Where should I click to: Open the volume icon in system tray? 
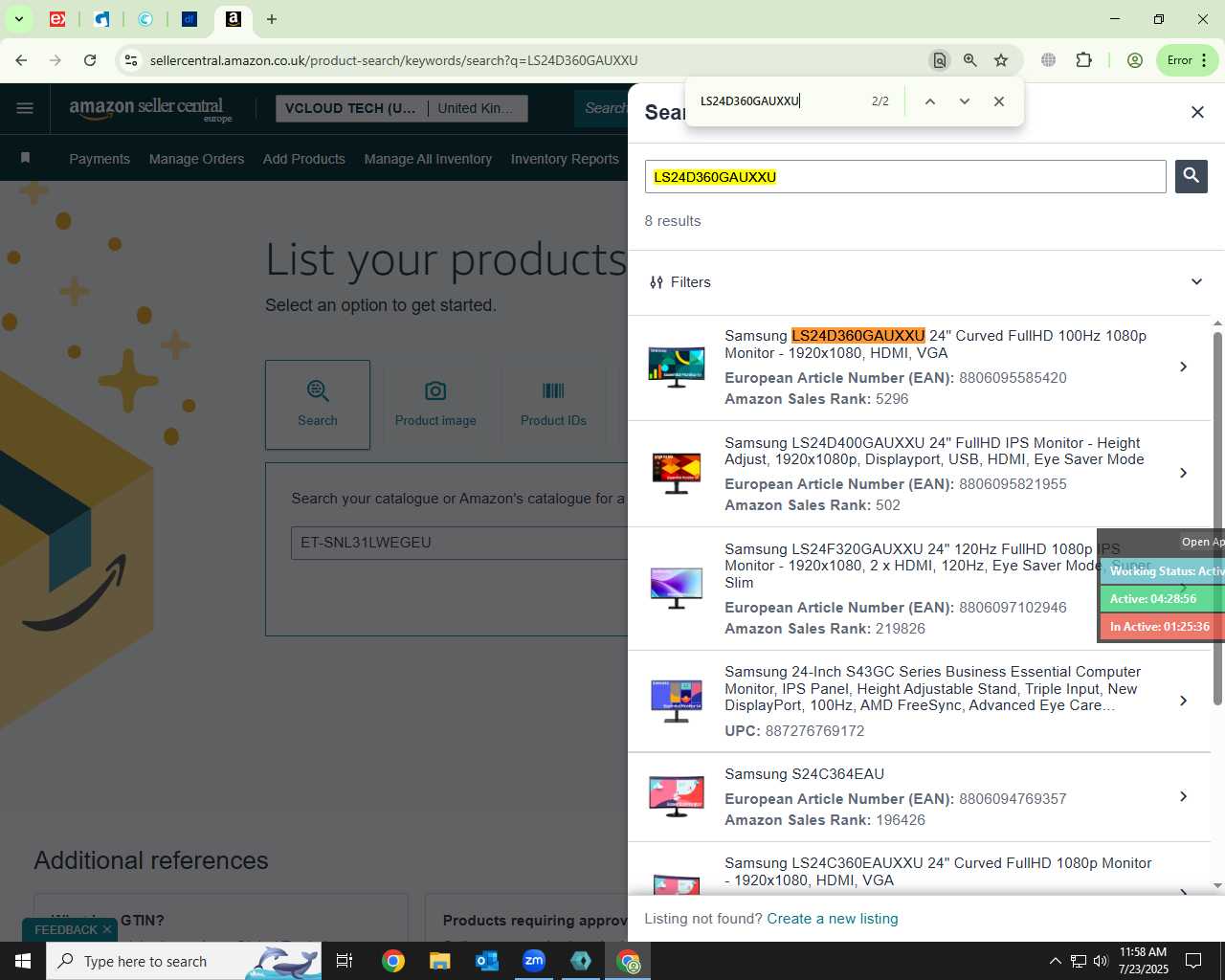pyautogui.click(x=1101, y=961)
